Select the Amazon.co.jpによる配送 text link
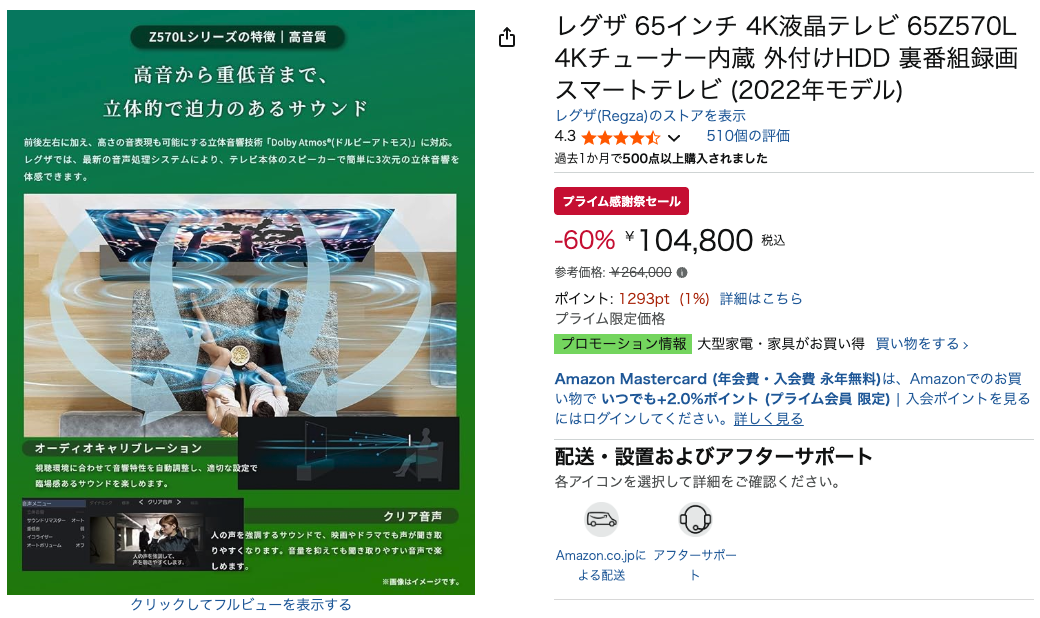This screenshot has width=1040, height=618. point(601,565)
